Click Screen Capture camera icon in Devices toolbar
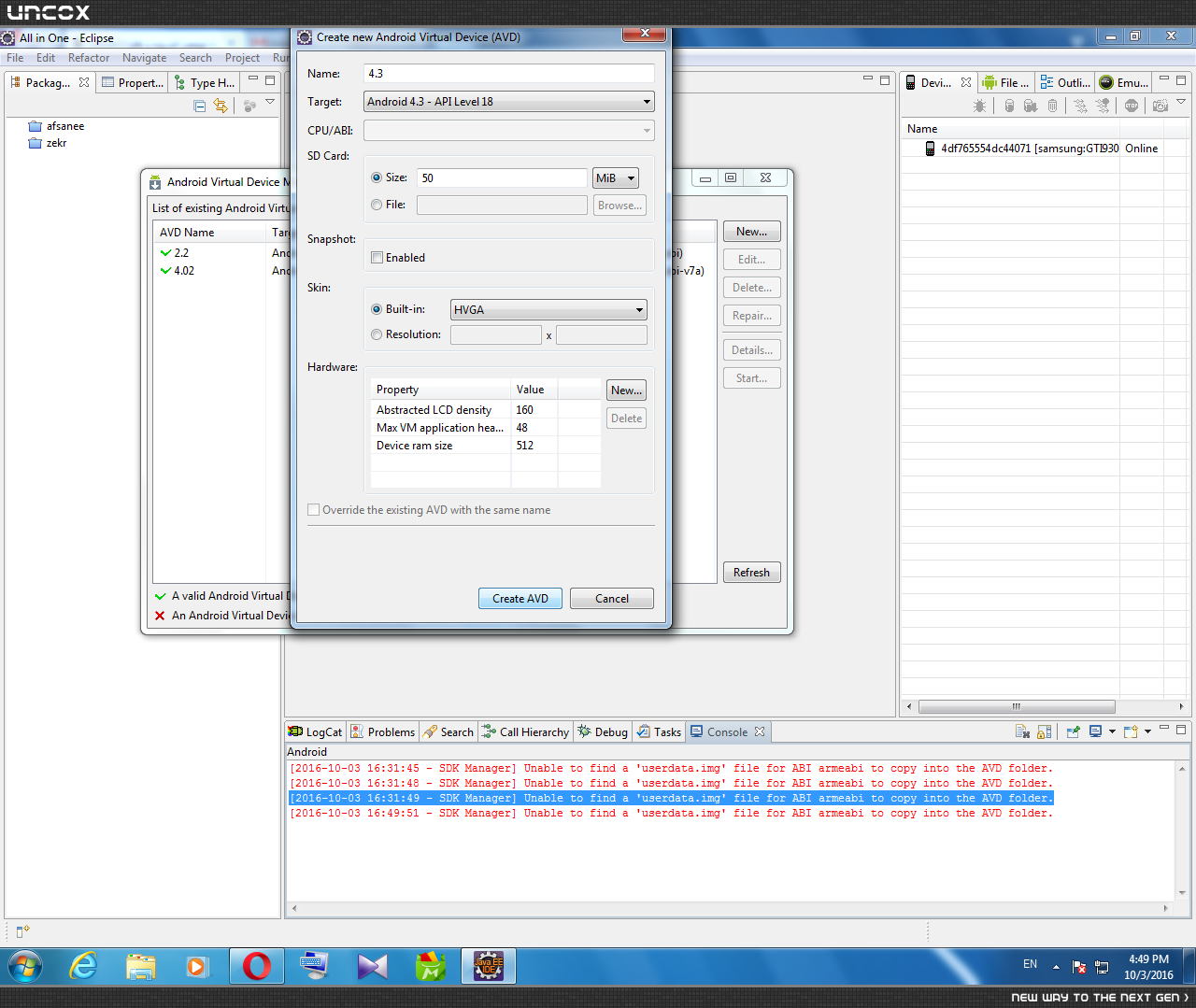 tap(1160, 106)
